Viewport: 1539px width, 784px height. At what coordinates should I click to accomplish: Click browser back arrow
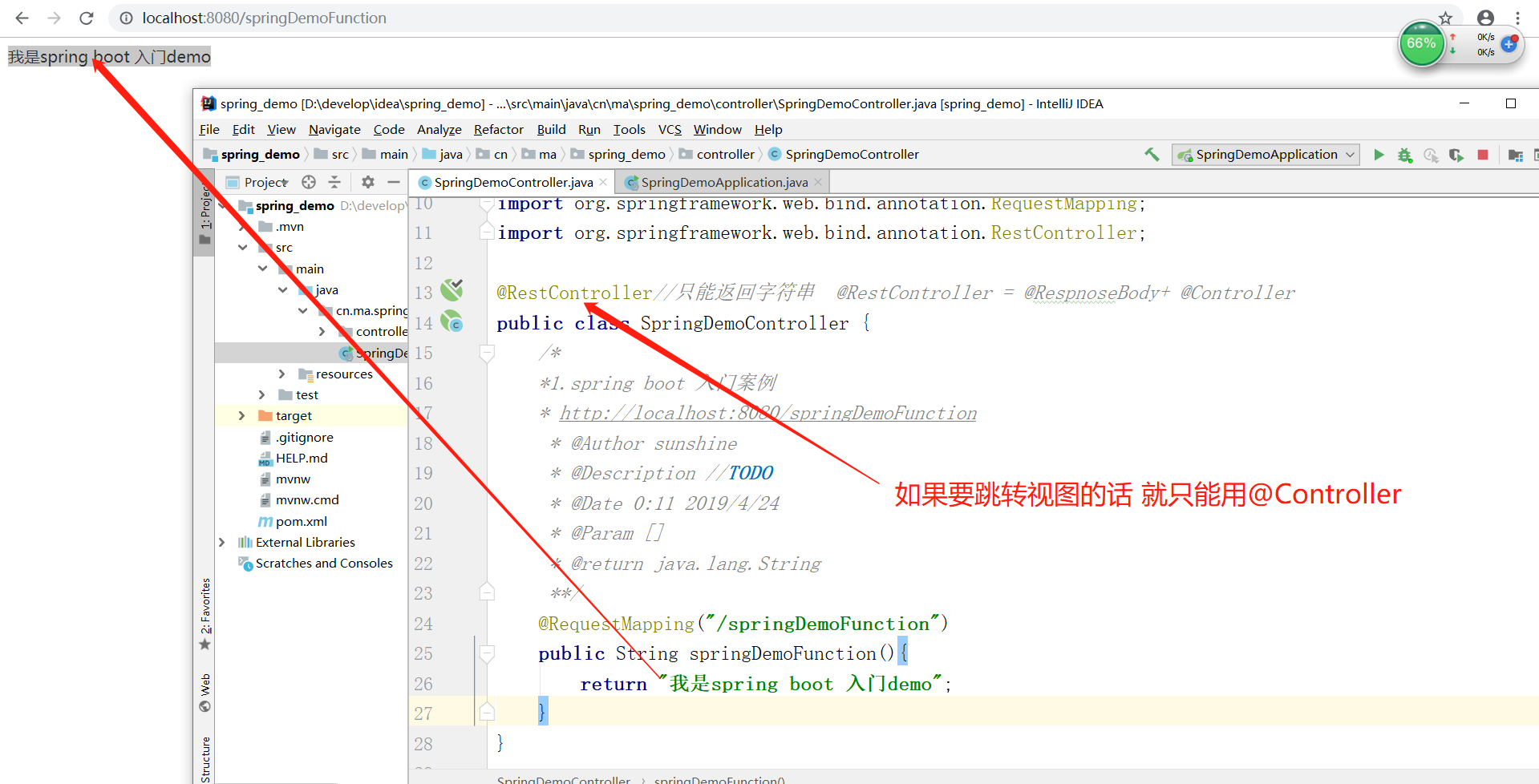[22, 18]
